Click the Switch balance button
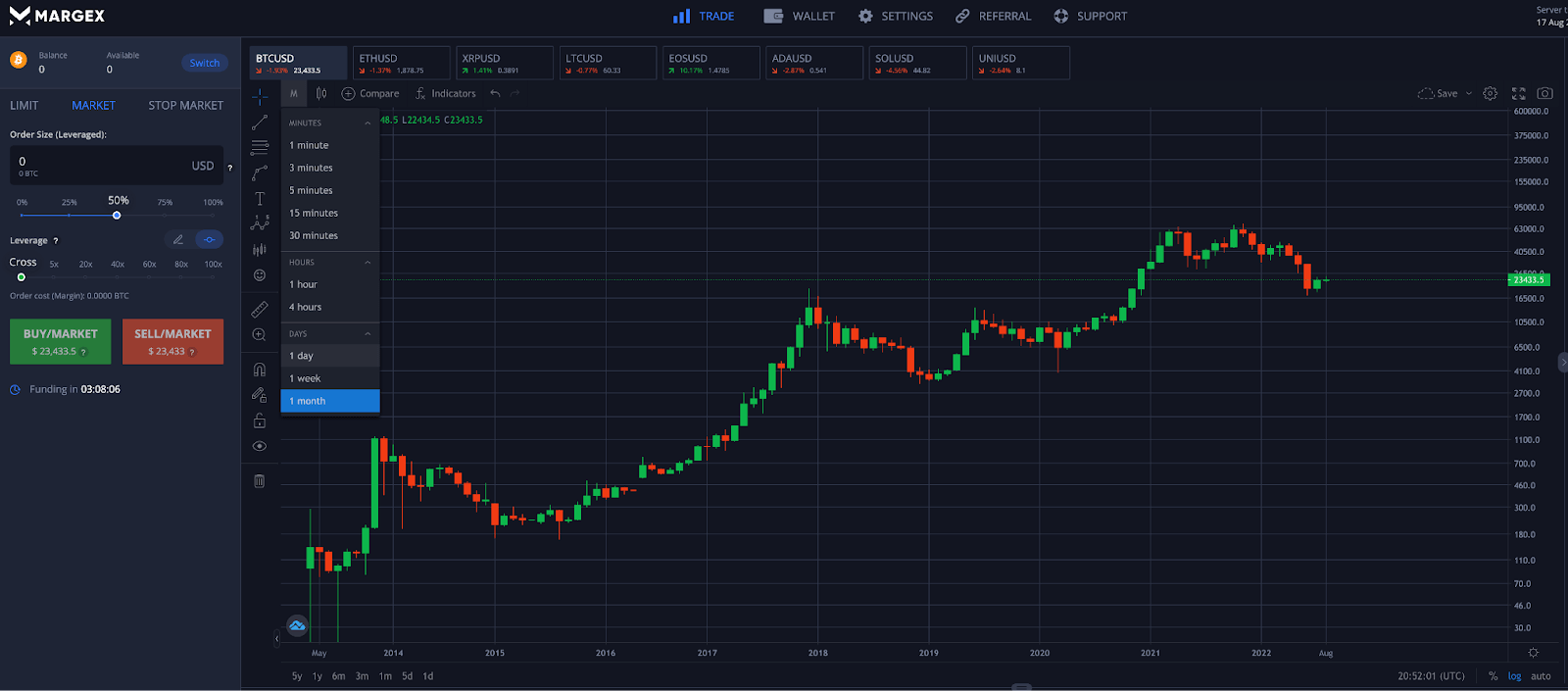Screen dimensions: 1568x691 click(x=204, y=63)
